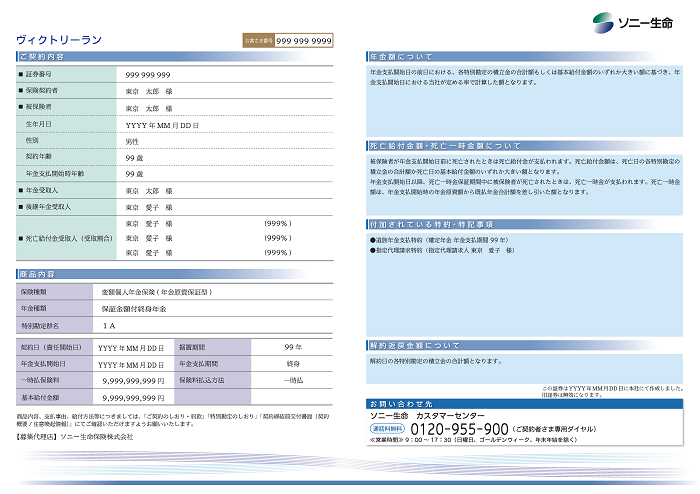
Task: Click the 【募集代理店】ソニー生命保険株式会社 line
Action: pyautogui.click(x=75, y=437)
